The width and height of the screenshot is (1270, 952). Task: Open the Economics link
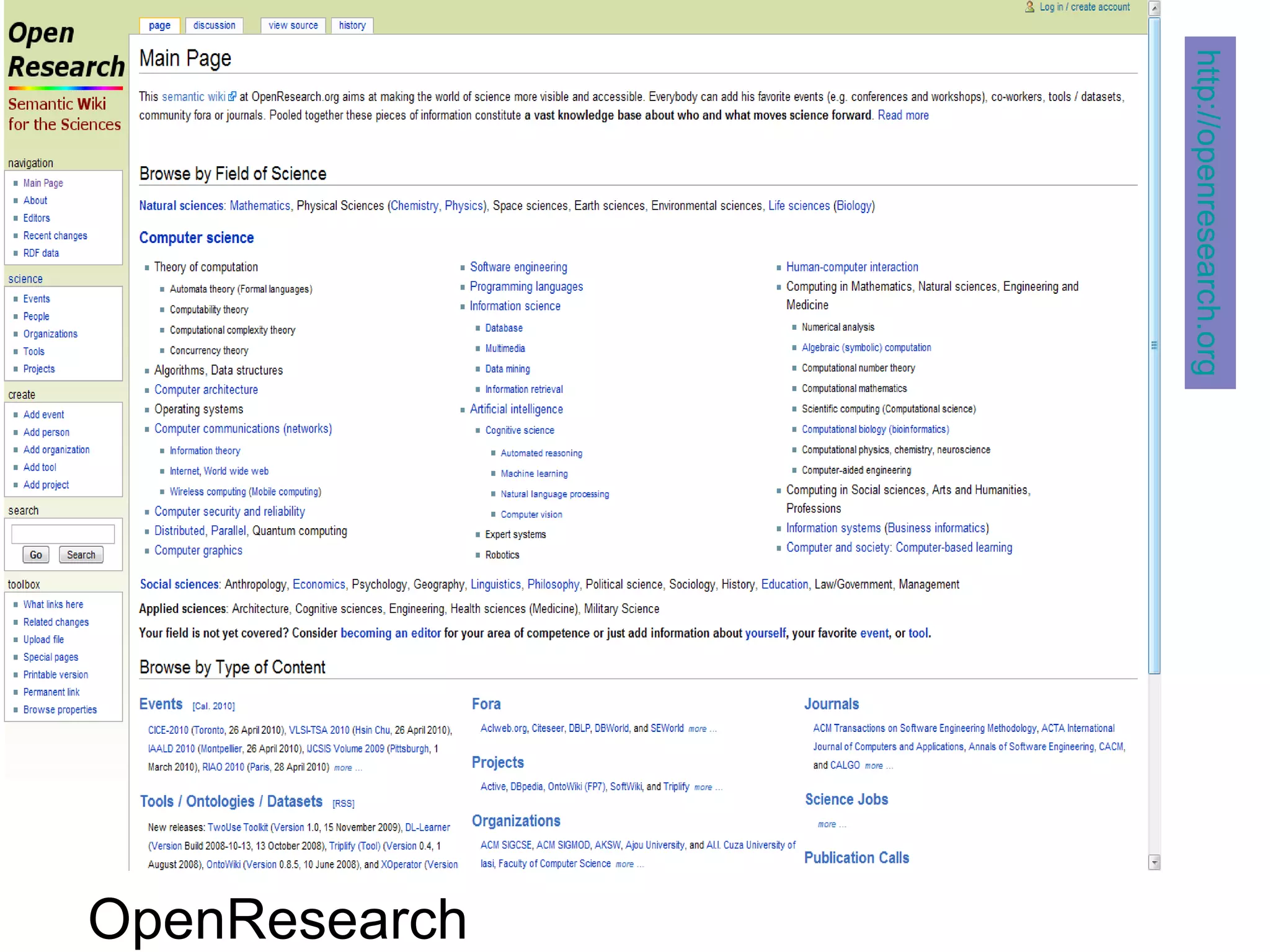319,584
